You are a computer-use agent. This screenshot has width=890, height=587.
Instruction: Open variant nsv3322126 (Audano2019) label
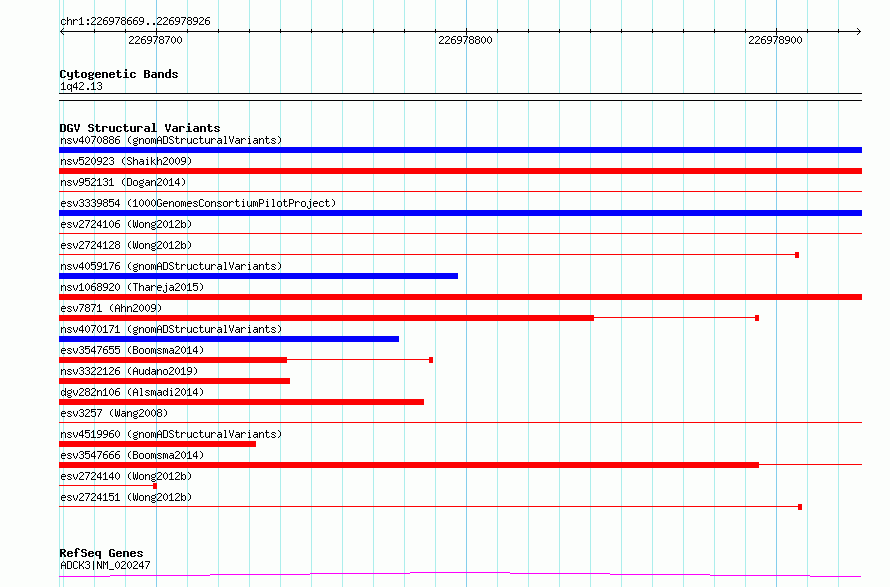[129, 371]
